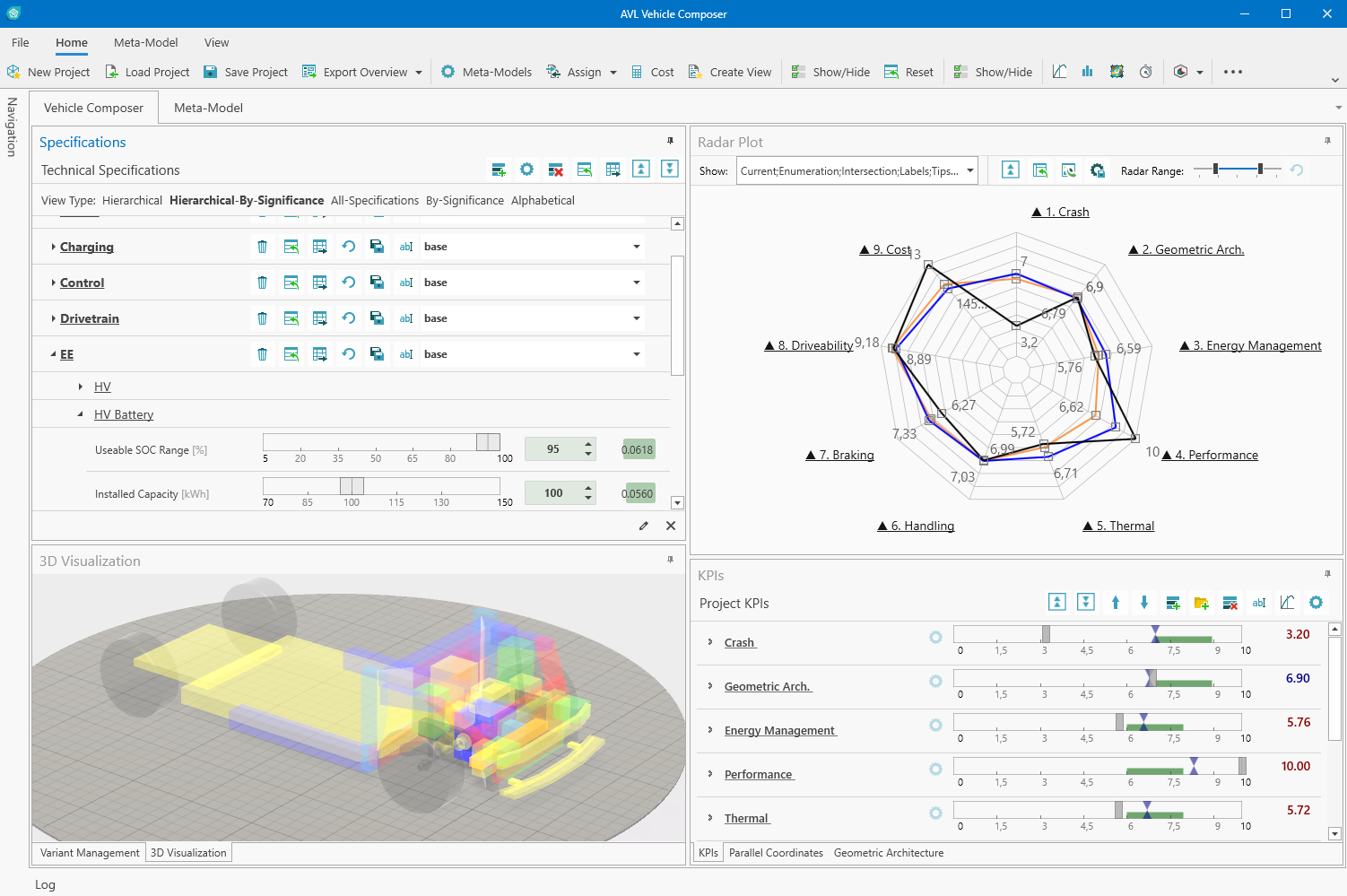Open the Technical Specifications settings gear
1347x896 pixels.
tap(527, 170)
